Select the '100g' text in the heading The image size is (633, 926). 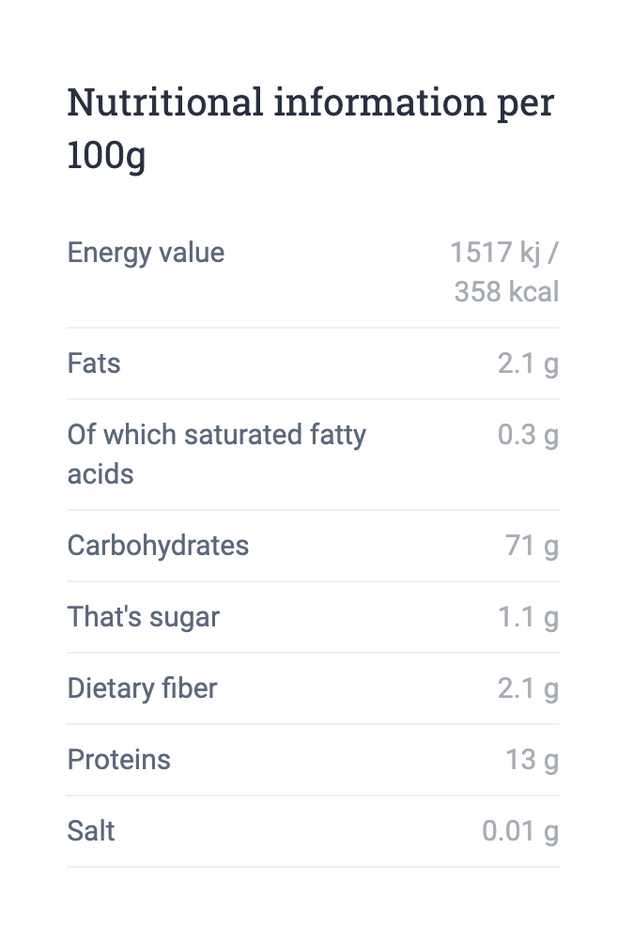pyautogui.click(x=106, y=156)
